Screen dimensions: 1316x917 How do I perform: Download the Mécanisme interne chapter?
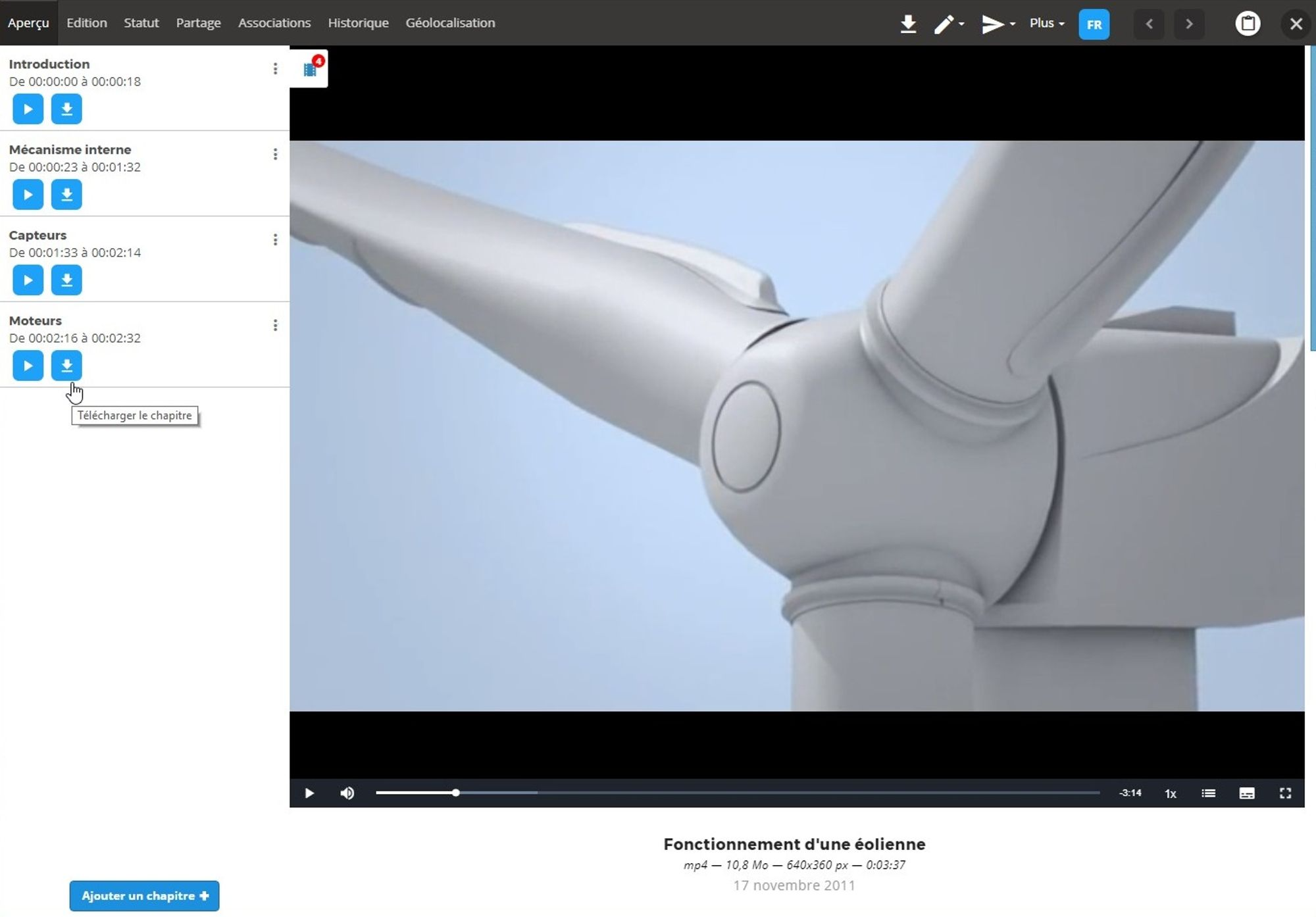click(66, 195)
